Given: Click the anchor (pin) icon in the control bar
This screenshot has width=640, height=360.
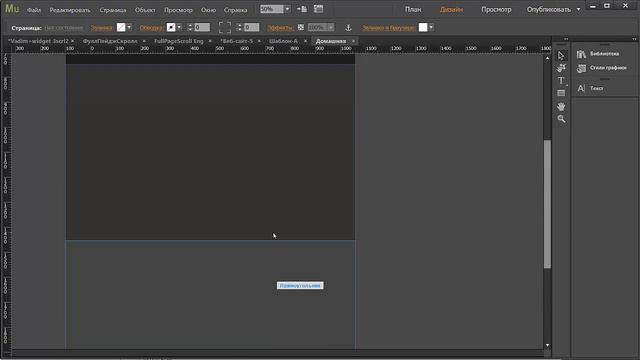Looking at the screenshot, I should click(x=348, y=28).
